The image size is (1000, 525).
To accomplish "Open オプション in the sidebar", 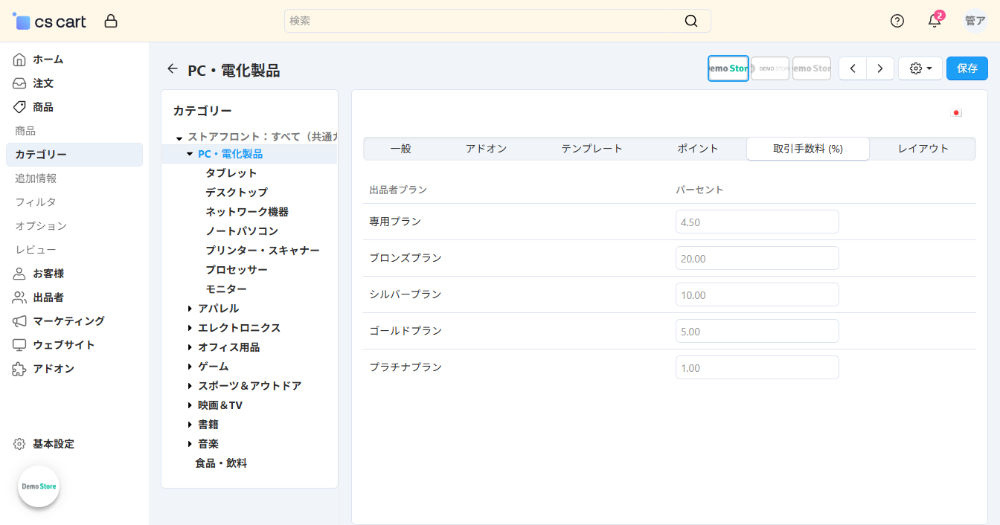I will pyautogui.click(x=41, y=226).
